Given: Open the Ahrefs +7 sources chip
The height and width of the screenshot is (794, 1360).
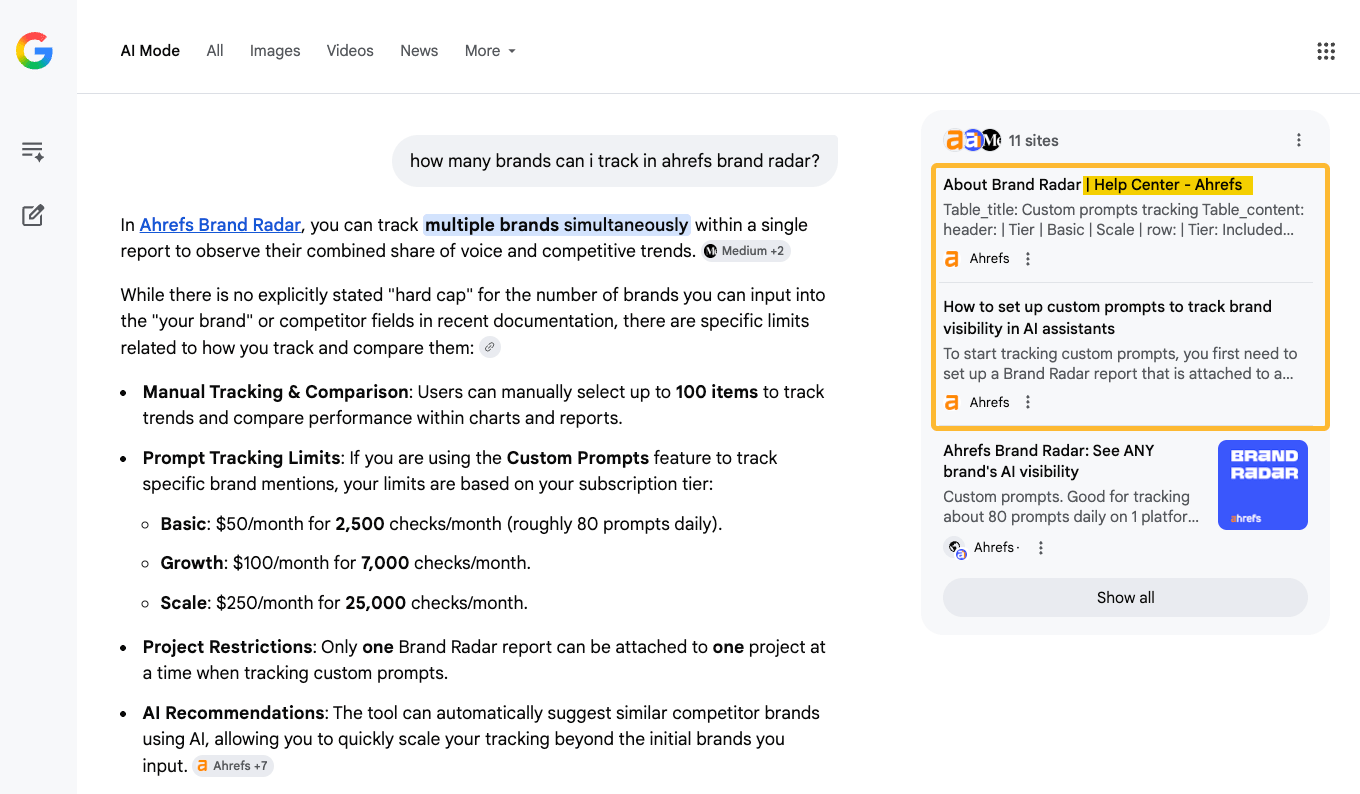Looking at the screenshot, I should click(x=232, y=765).
